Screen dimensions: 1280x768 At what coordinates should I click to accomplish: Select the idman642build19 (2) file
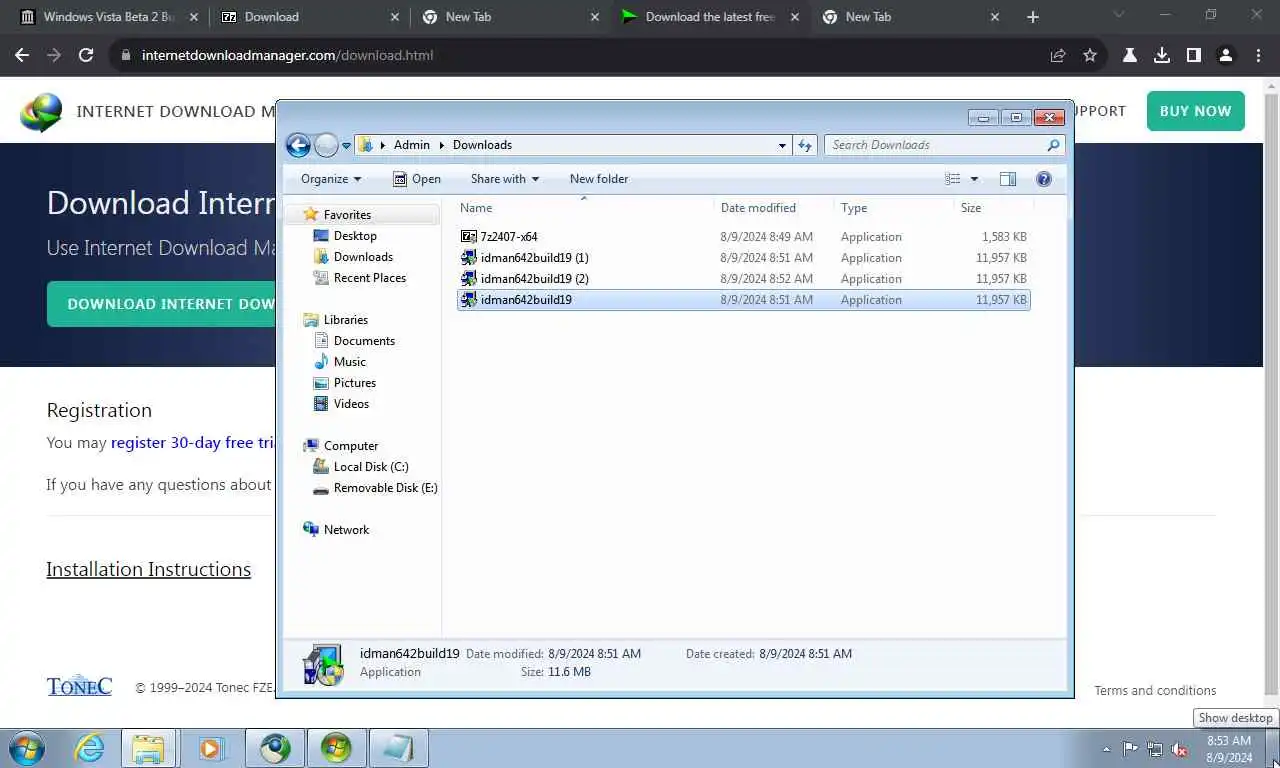pyautogui.click(x=744, y=279)
